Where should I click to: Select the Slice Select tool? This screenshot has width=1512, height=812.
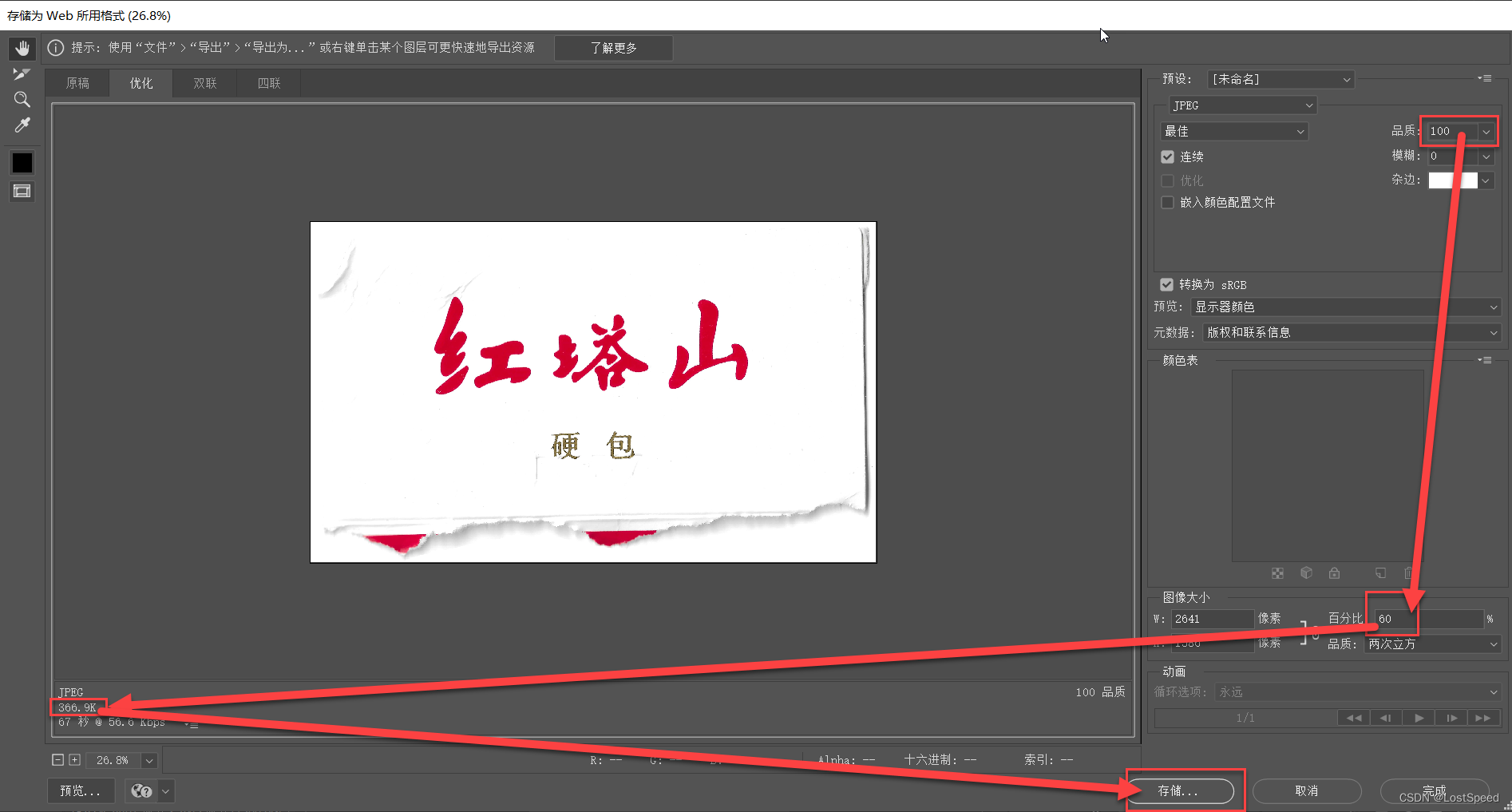click(22, 74)
